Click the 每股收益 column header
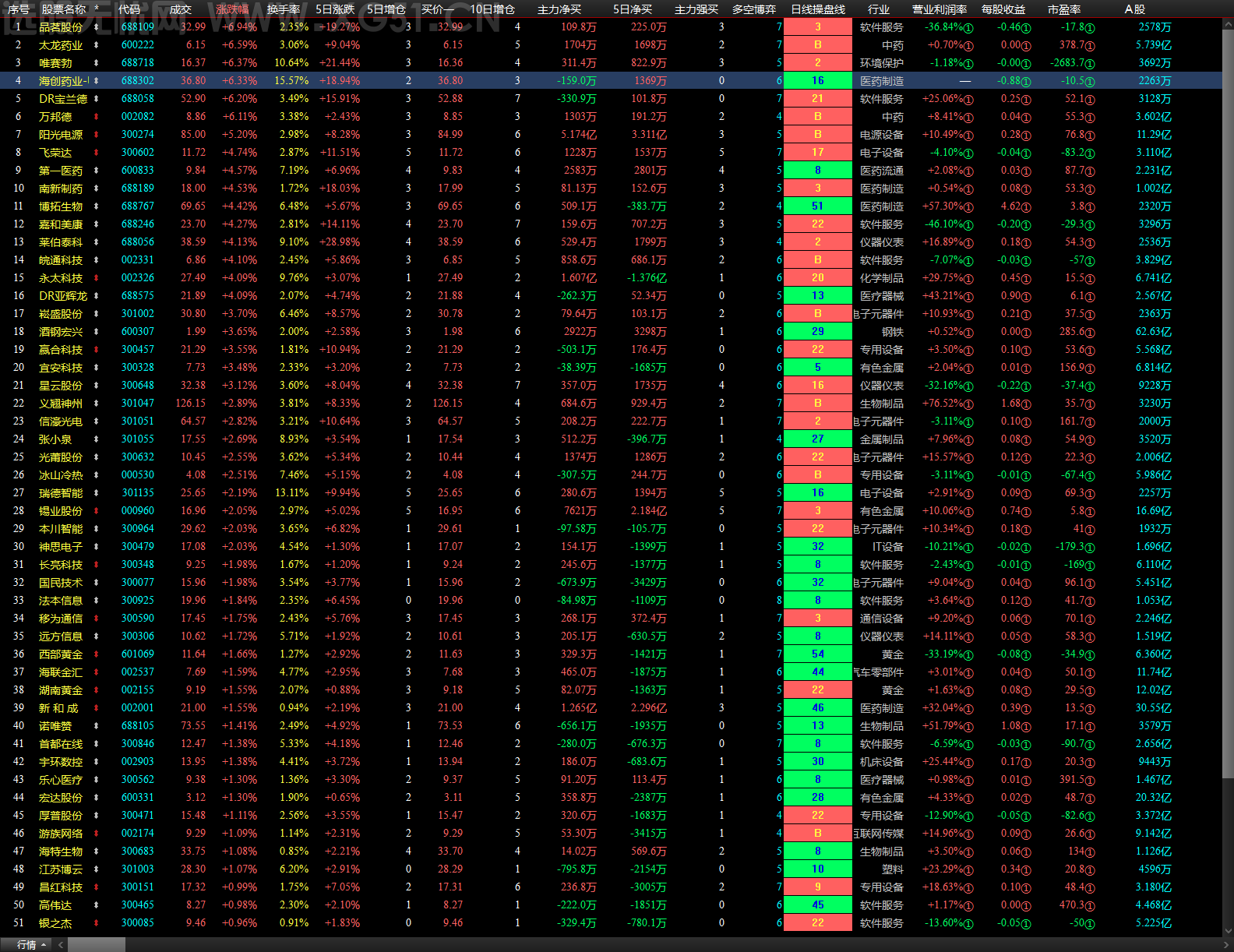 1003,9
